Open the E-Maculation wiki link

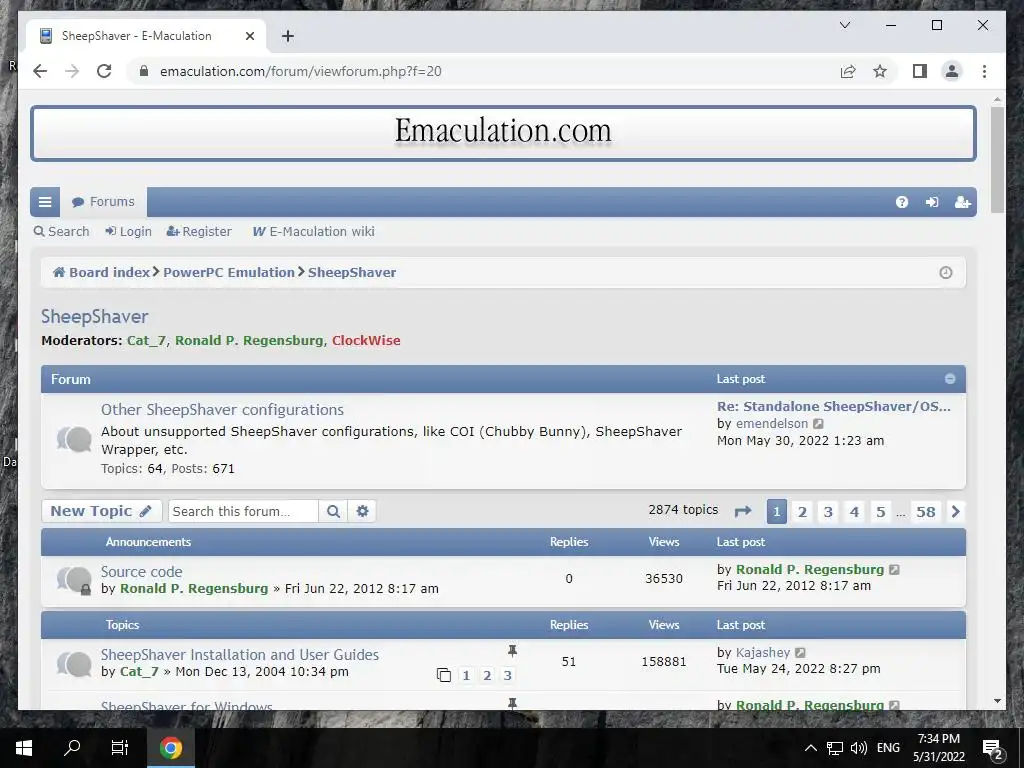point(313,232)
